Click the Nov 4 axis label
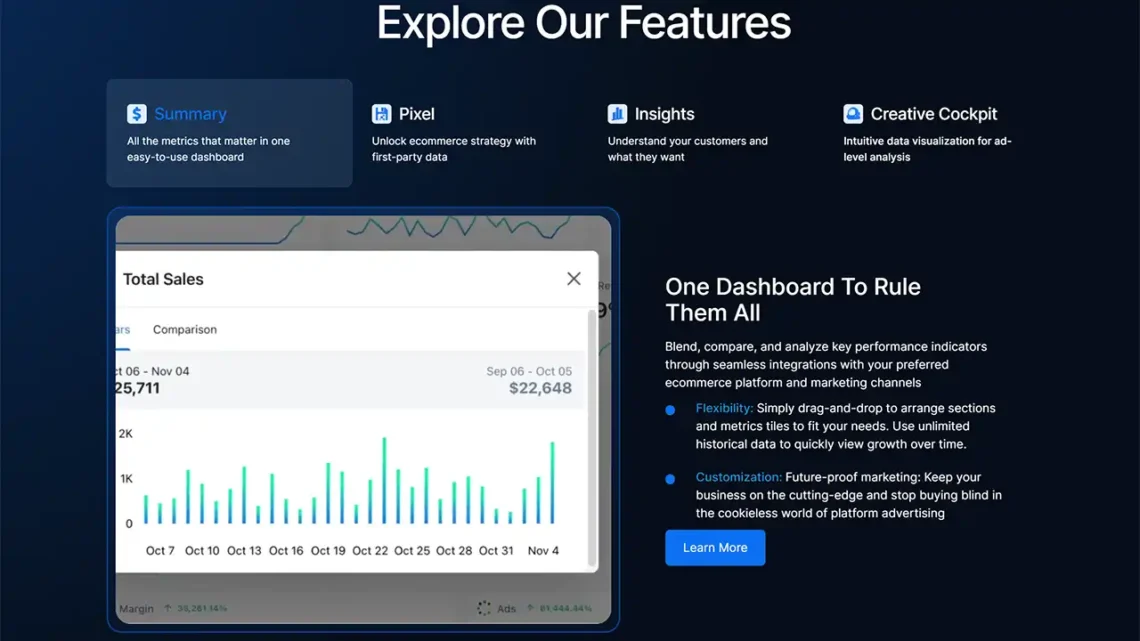 tap(543, 550)
